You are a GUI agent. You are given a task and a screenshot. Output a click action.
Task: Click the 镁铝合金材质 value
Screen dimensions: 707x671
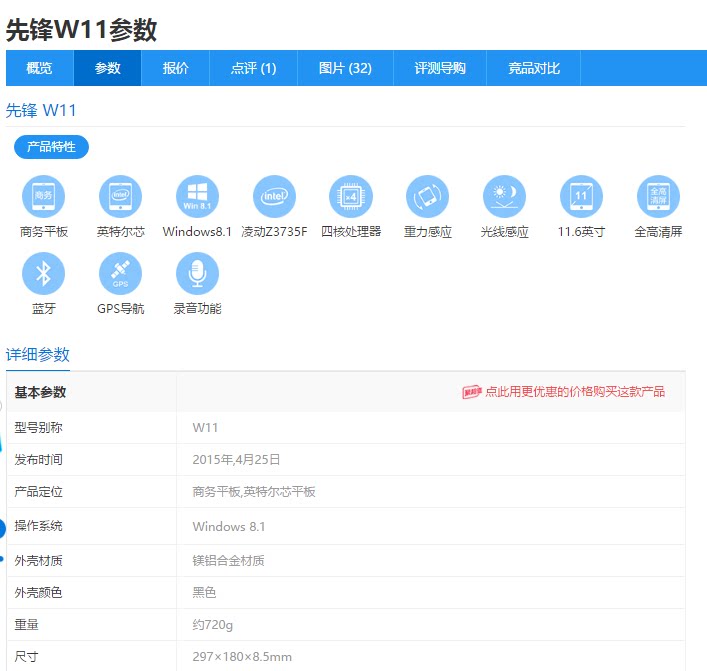tap(229, 561)
